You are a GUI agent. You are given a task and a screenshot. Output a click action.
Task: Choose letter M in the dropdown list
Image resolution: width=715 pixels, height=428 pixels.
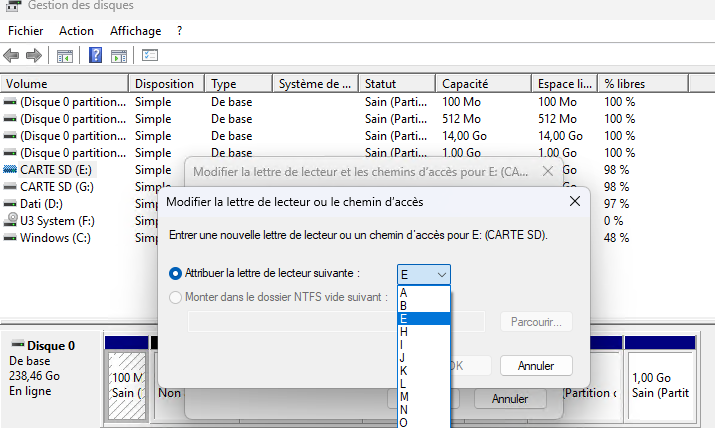424,397
